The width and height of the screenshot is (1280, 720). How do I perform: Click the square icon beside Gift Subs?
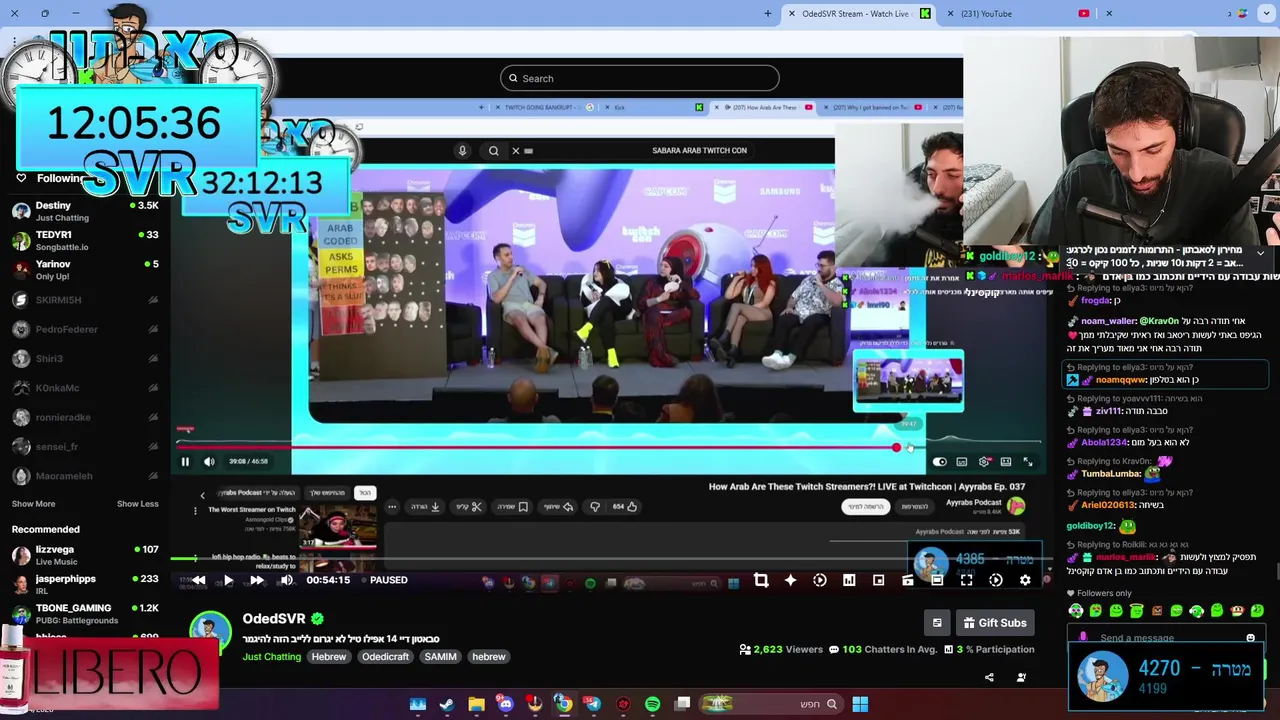[937, 623]
